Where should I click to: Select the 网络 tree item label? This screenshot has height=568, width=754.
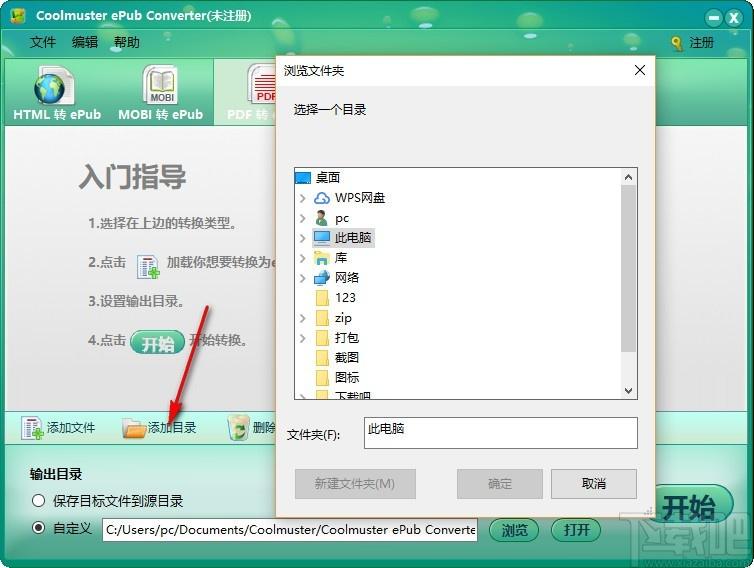click(347, 278)
